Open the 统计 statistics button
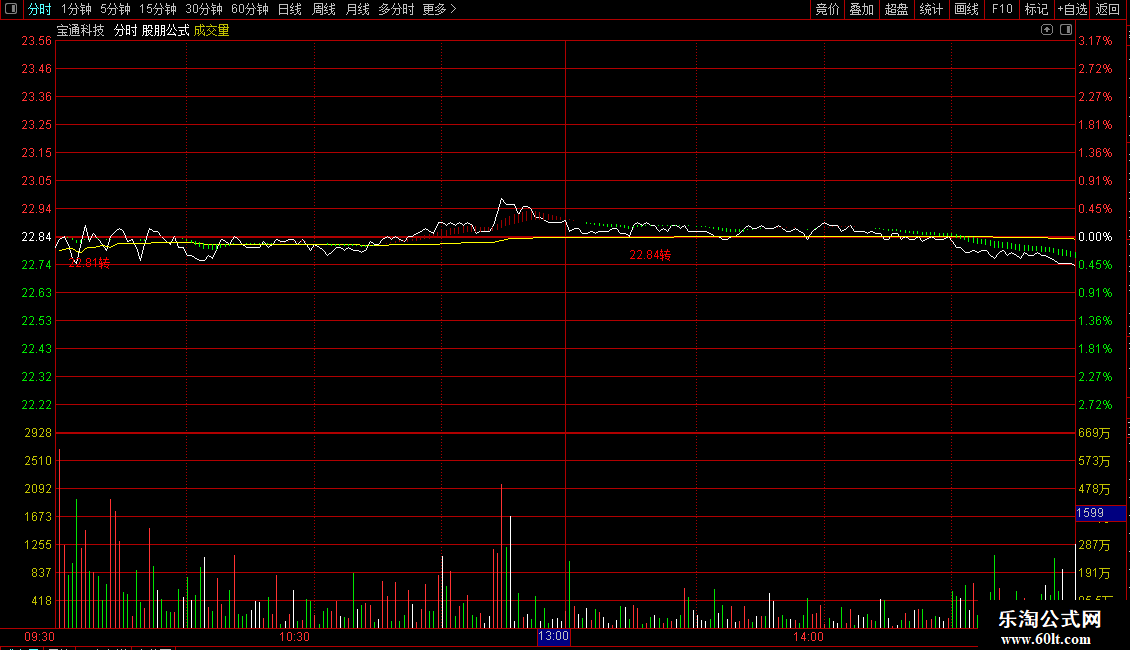 931,9
